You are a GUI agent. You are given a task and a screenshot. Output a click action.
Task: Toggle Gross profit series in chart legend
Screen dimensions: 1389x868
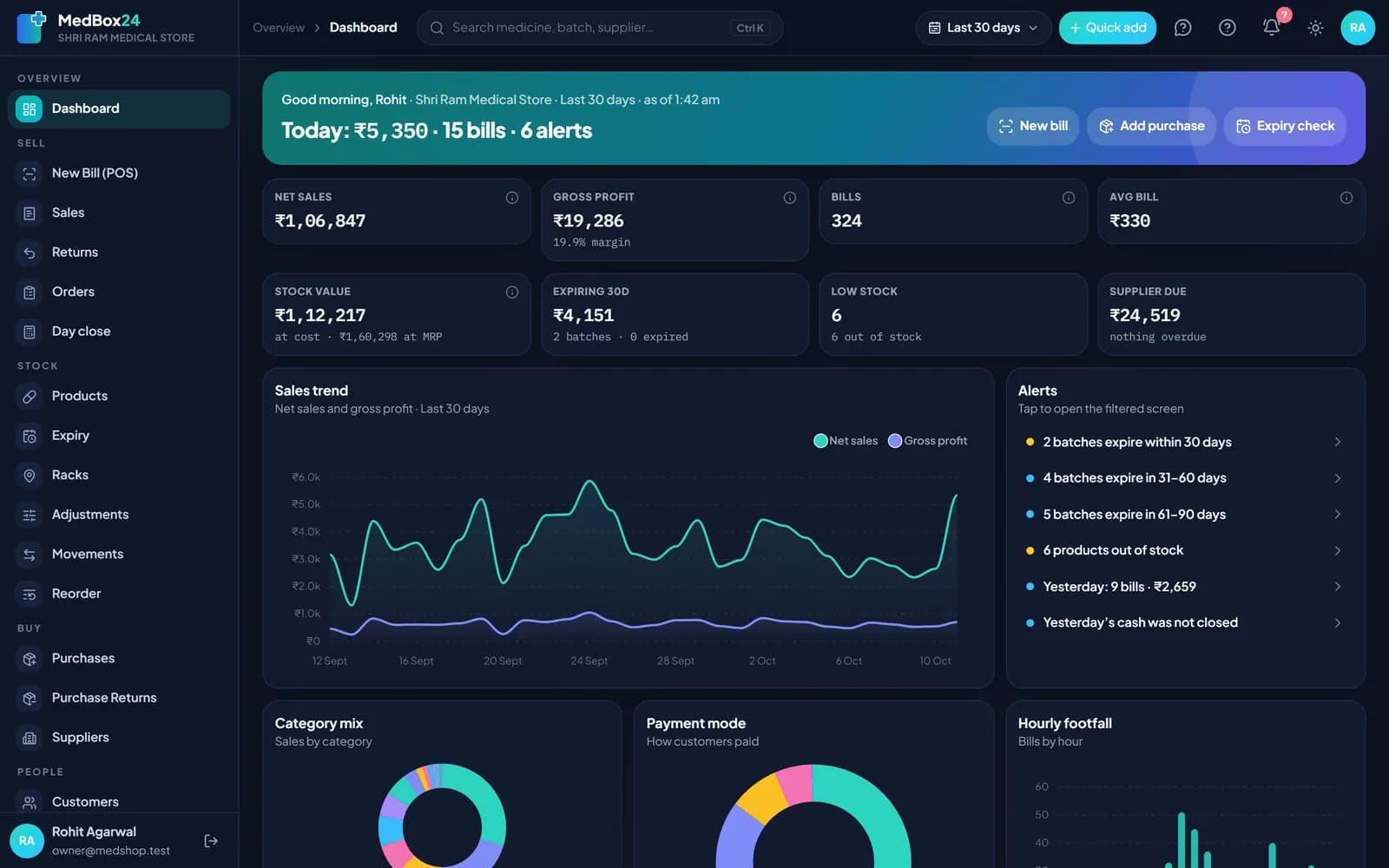point(927,441)
